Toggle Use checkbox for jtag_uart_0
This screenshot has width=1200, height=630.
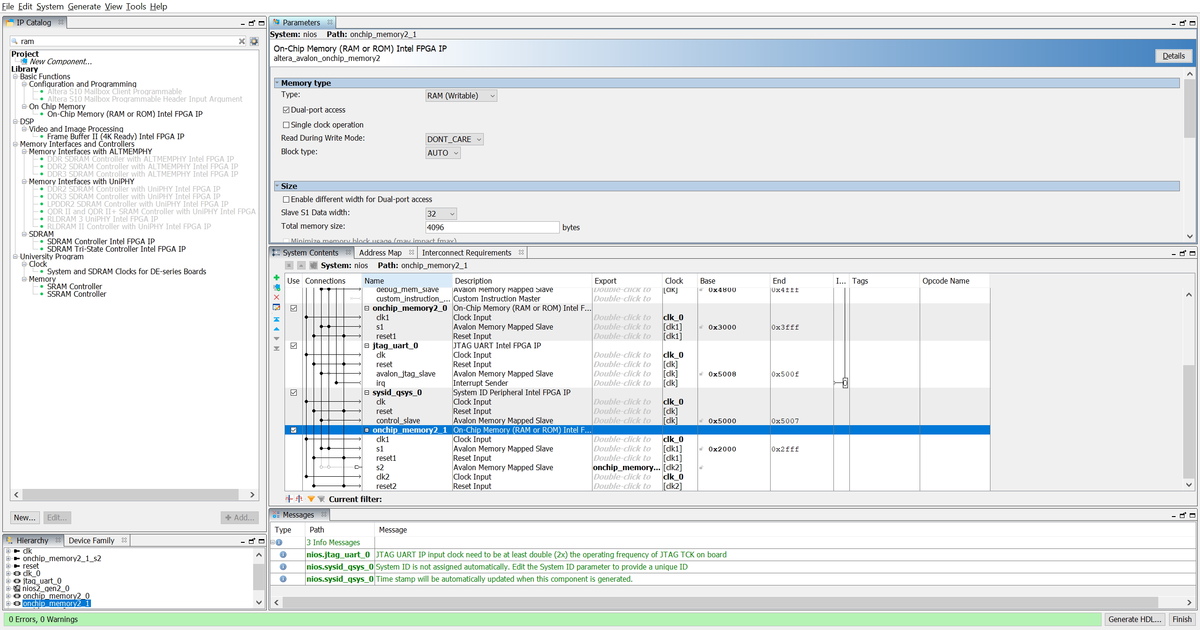tap(293, 345)
